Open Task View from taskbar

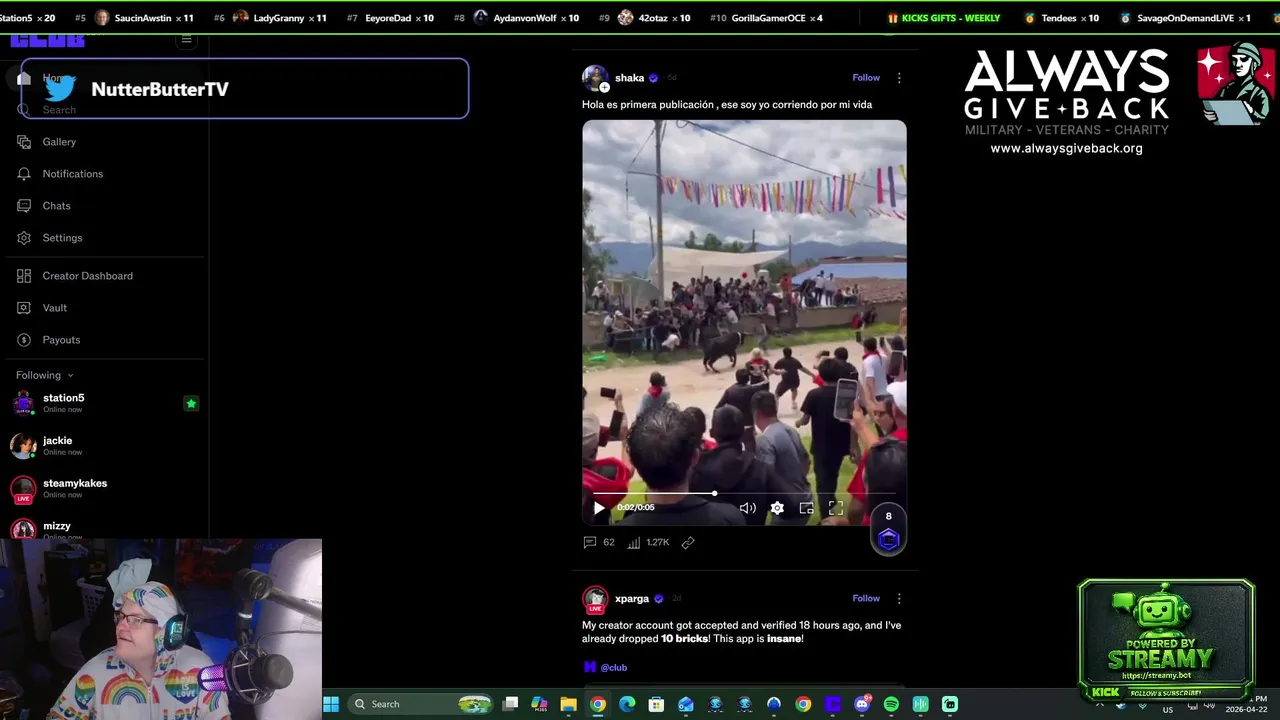tap(510, 704)
